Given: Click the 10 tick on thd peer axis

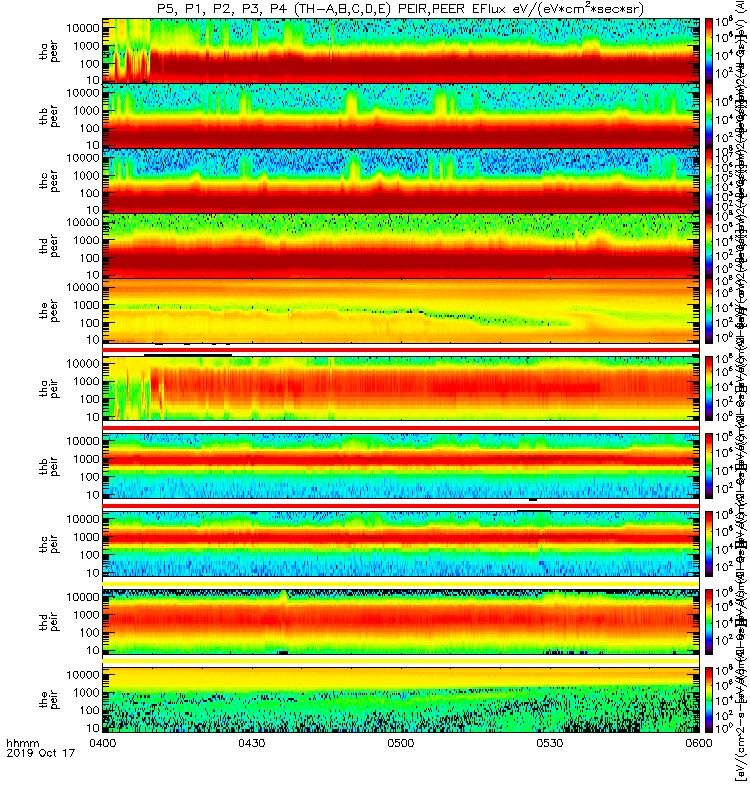Looking at the screenshot, I should click(x=93, y=276).
